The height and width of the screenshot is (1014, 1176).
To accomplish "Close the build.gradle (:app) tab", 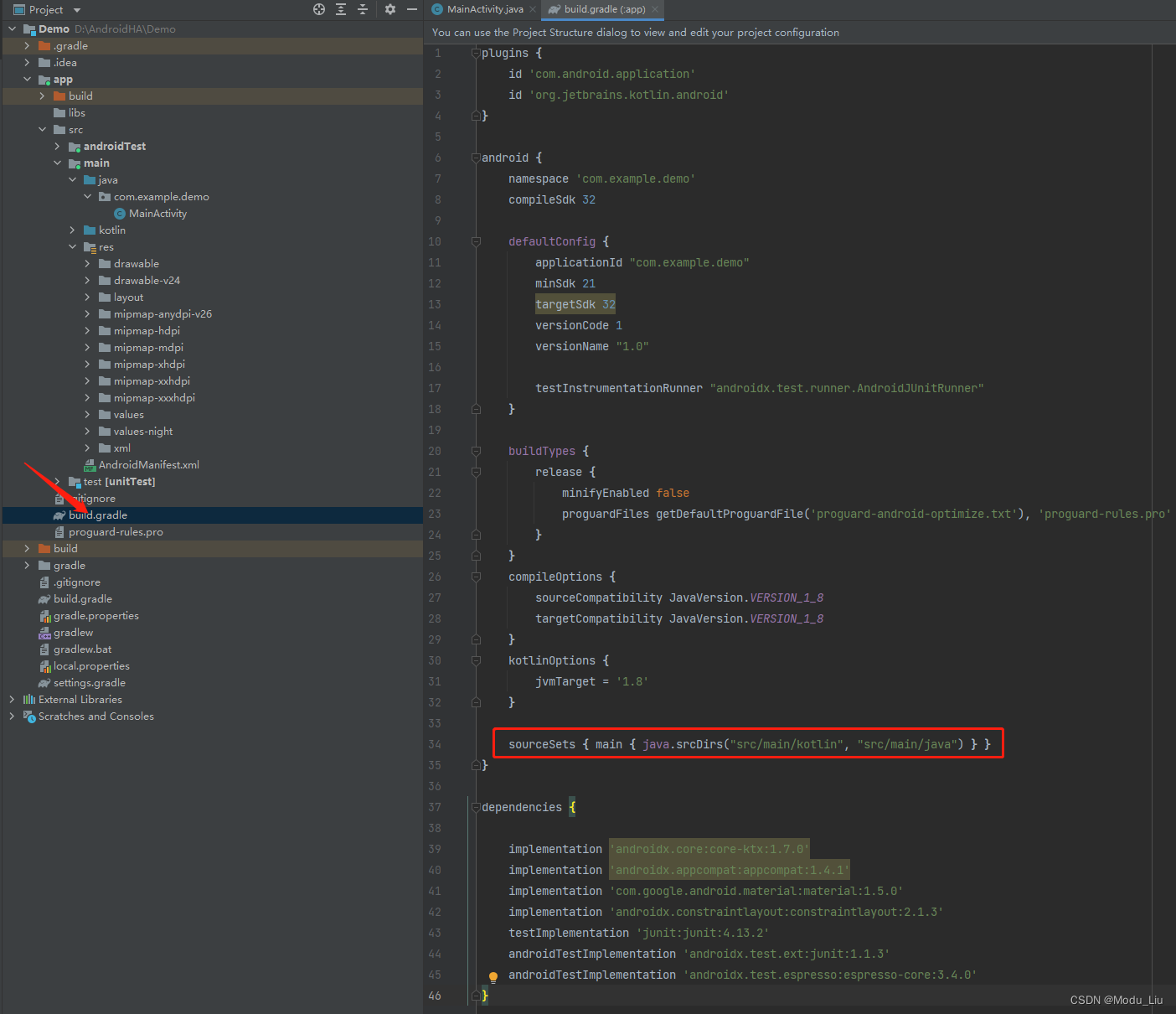I will [655, 9].
